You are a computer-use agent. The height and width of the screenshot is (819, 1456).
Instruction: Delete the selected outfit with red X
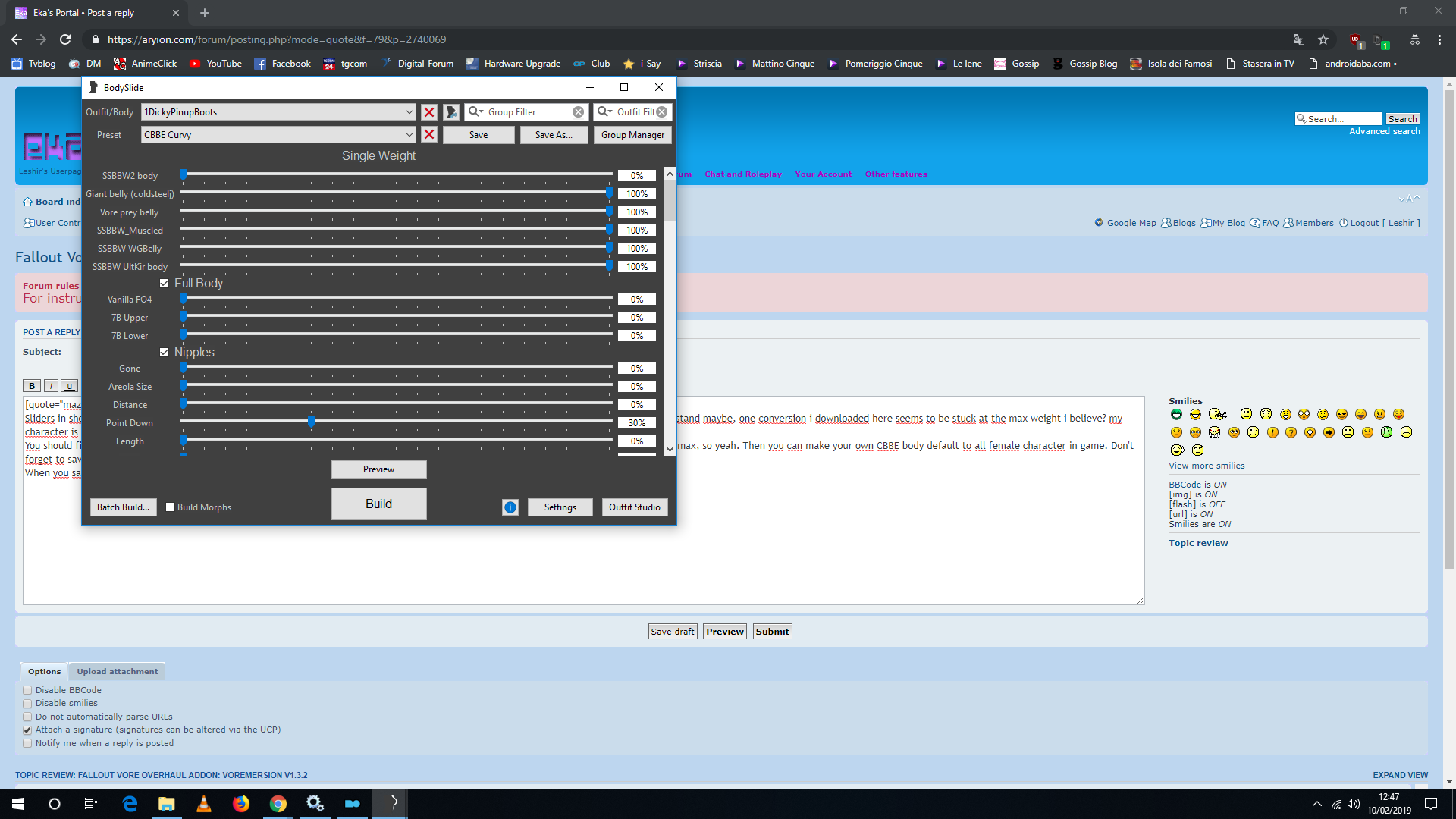tap(429, 112)
